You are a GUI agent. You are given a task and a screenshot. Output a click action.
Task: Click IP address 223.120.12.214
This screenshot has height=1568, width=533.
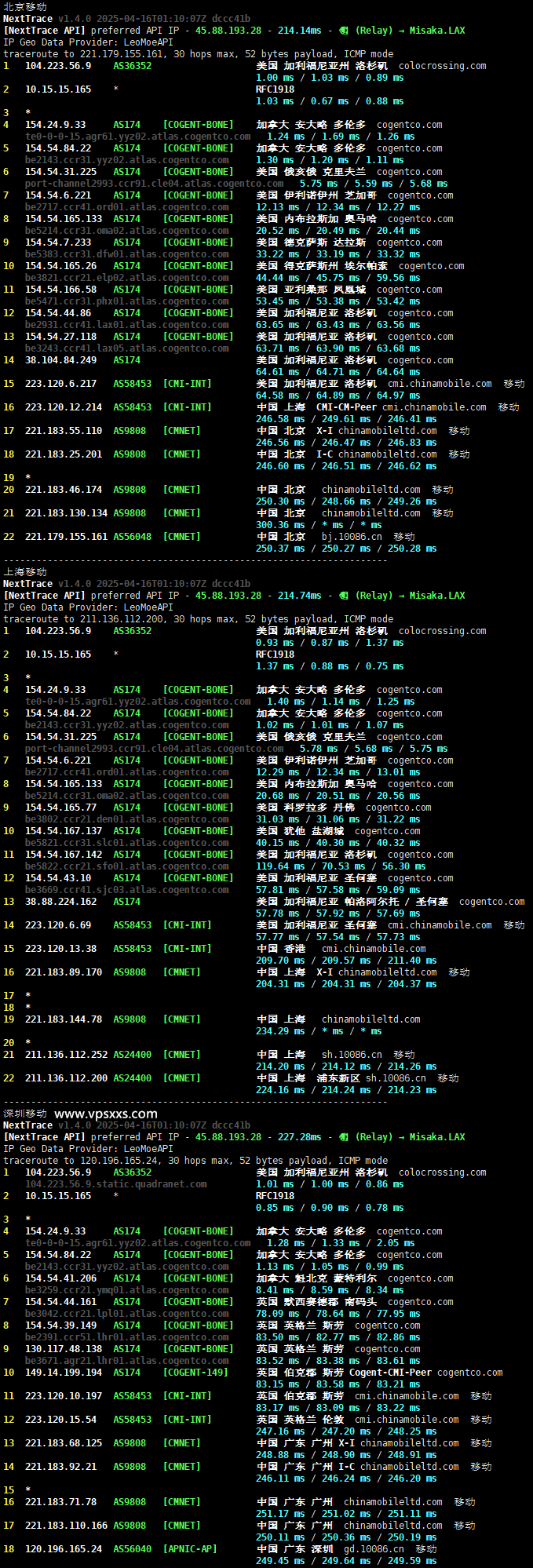(64, 407)
